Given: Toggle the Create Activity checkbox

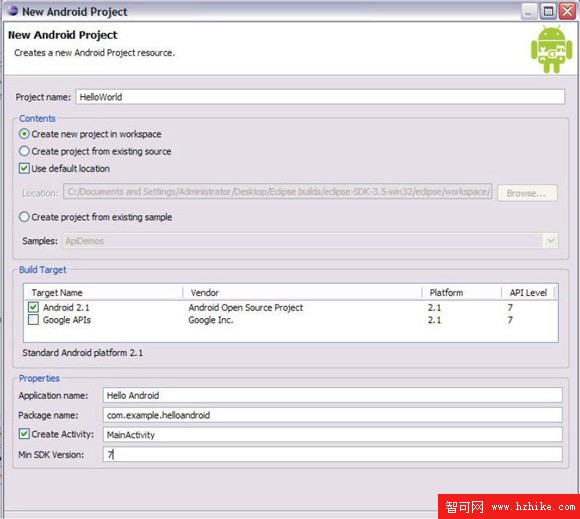Looking at the screenshot, I should pyautogui.click(x=24, y=434).
